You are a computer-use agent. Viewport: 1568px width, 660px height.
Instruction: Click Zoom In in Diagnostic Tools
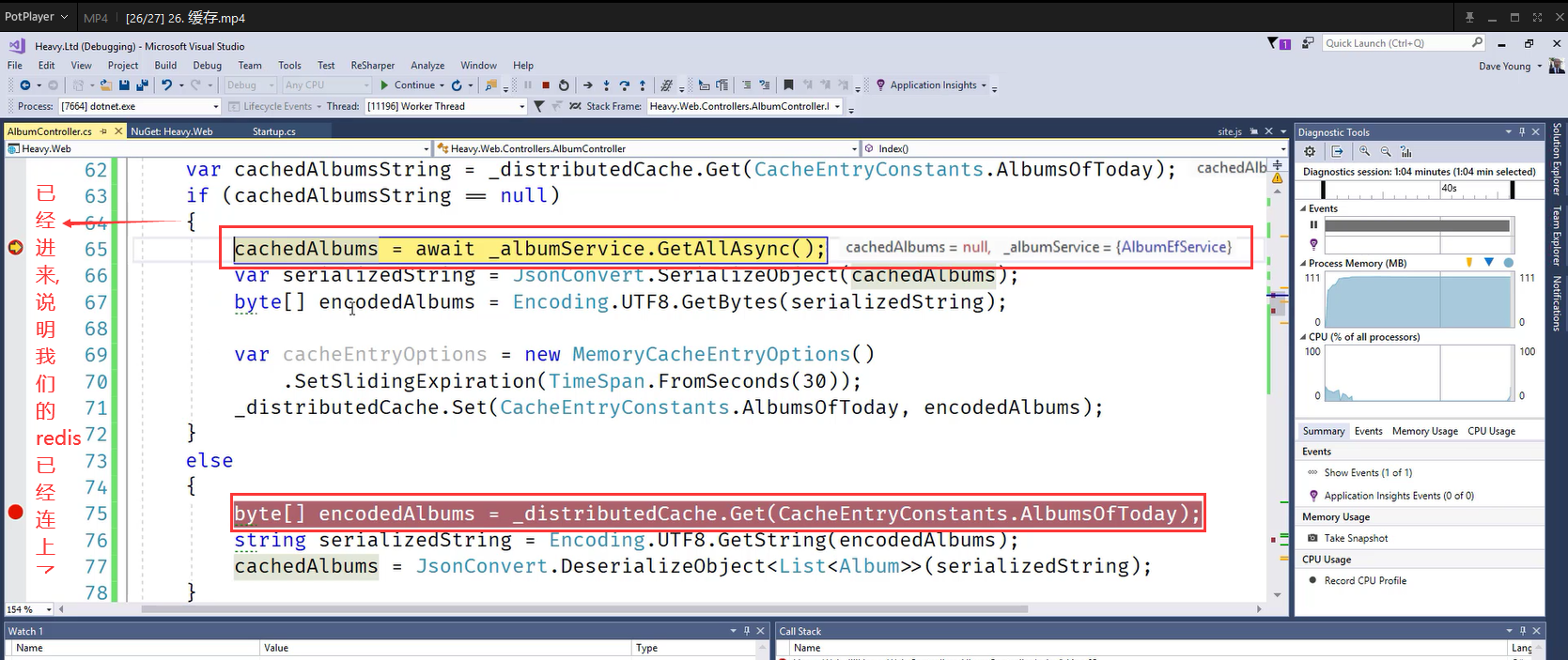(x=1365, y=151)
